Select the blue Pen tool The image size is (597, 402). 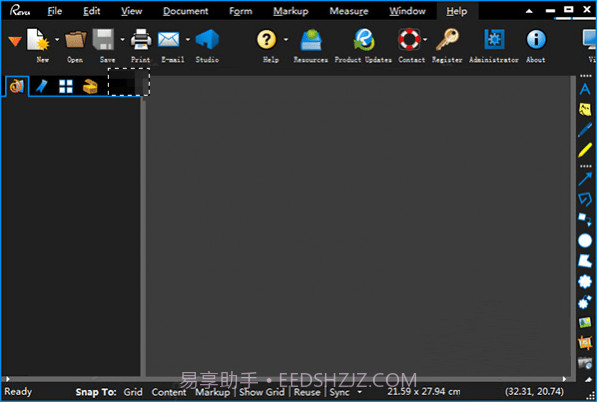click(x=585, y=130)
